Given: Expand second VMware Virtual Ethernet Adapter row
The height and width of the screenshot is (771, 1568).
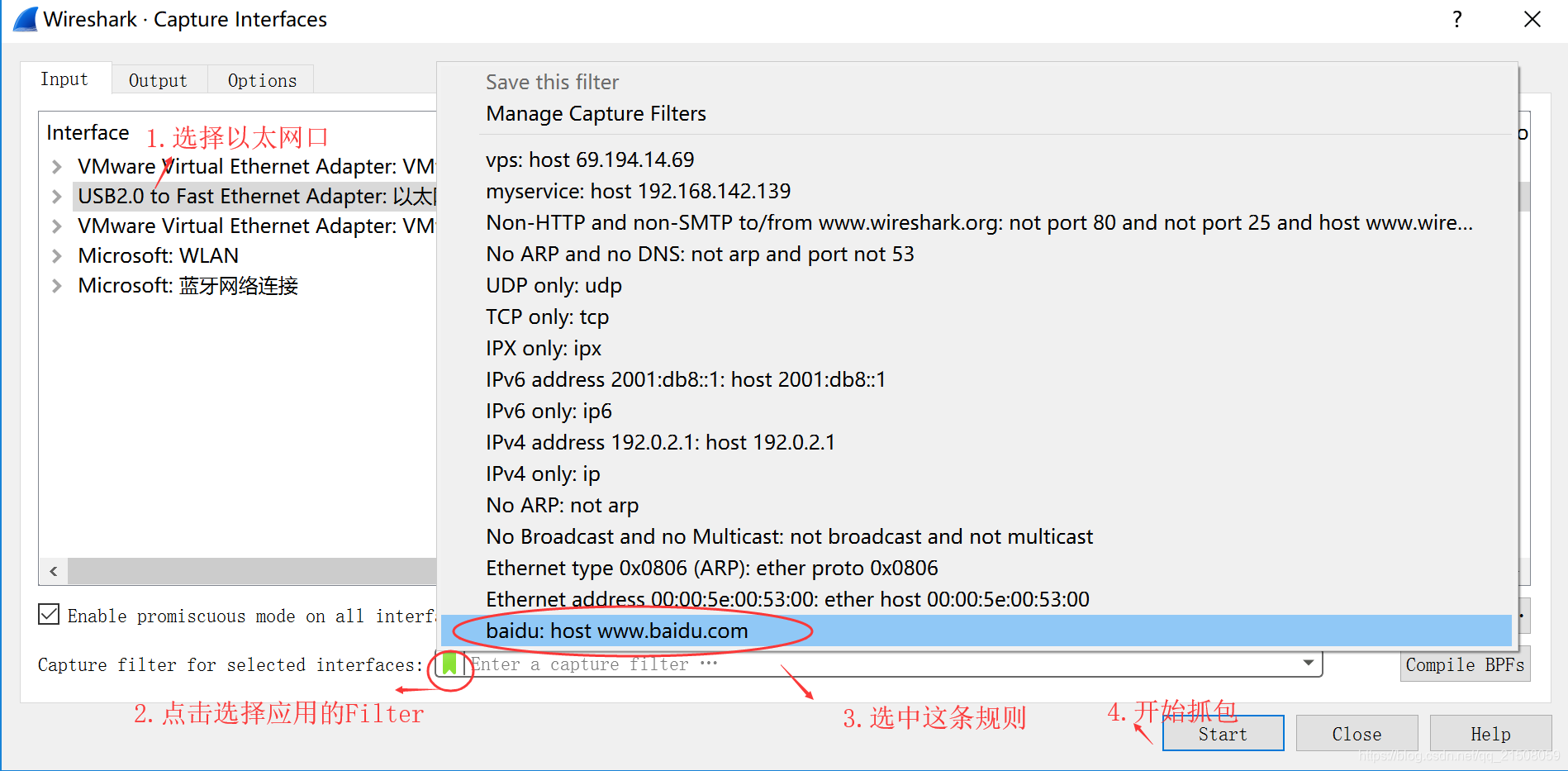Looking at the screenshot, I should [56, 226].
